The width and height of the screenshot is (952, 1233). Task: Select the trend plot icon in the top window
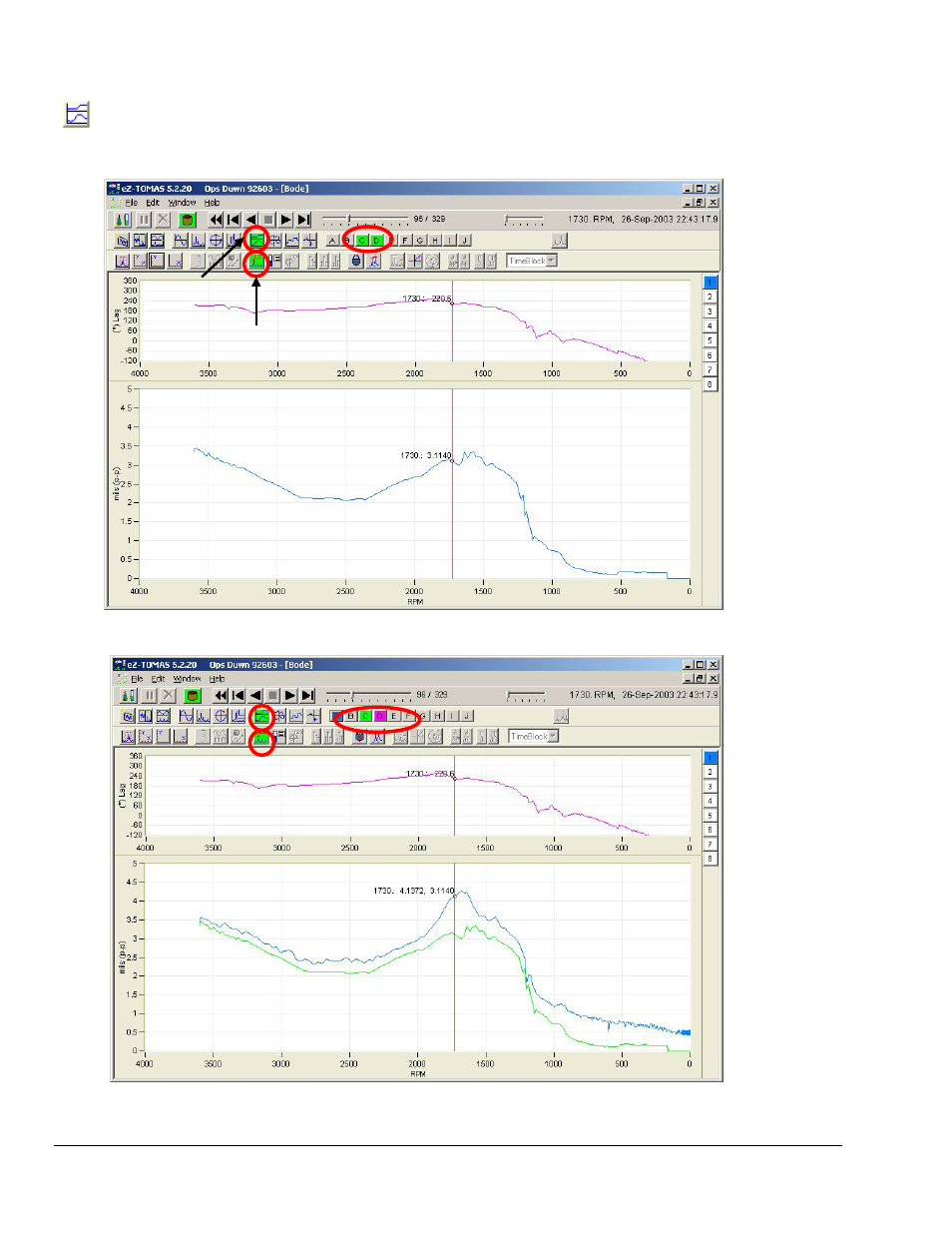pyautogui.click(x=292, y=240)
